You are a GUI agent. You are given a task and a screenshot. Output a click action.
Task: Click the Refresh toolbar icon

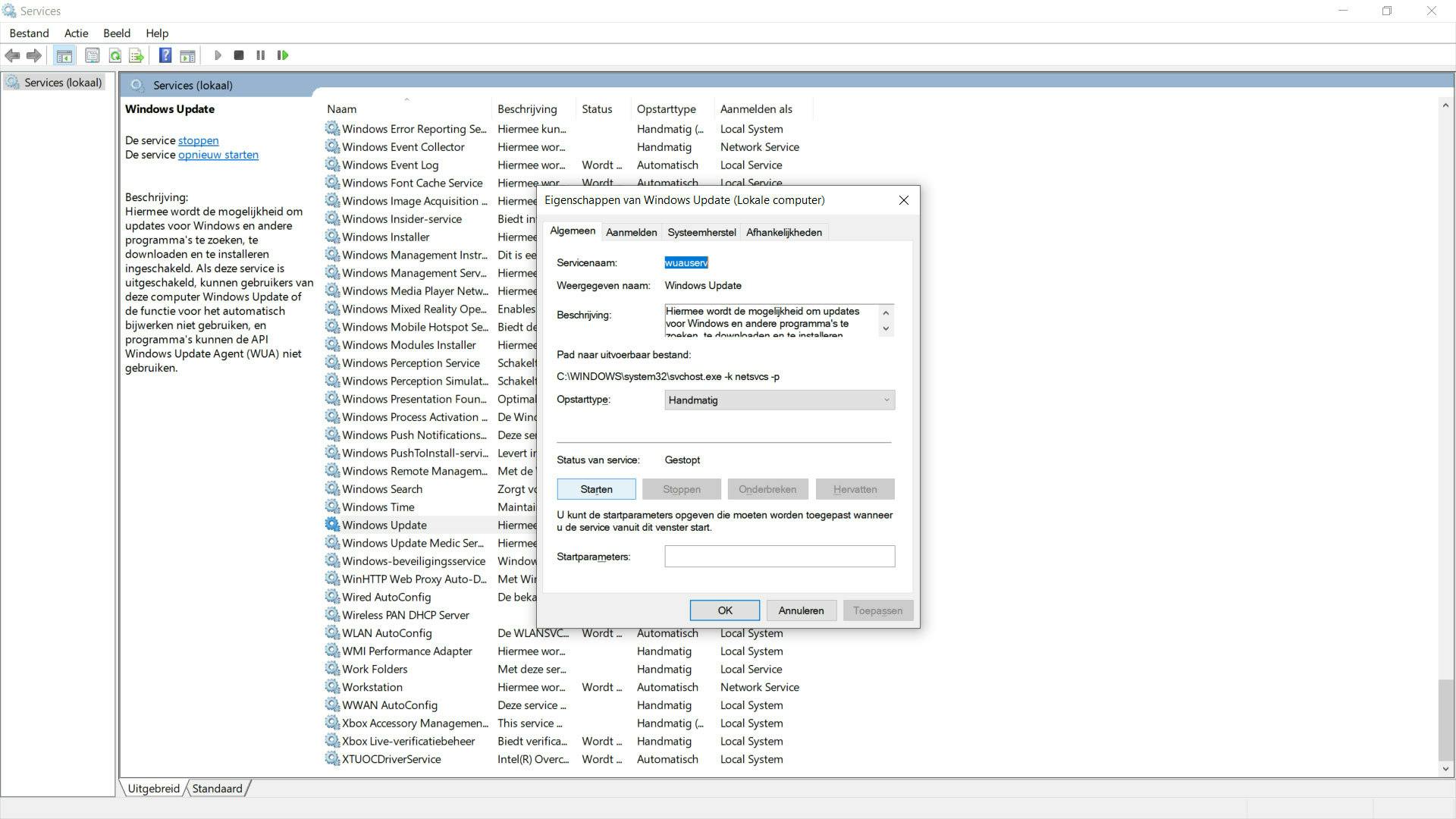click(115, 55)
